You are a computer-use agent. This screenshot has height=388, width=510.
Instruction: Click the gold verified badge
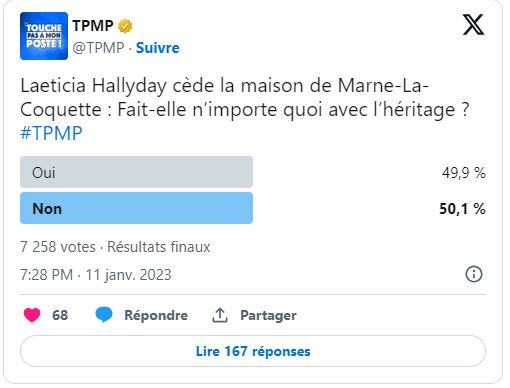[x=125, y=26]
